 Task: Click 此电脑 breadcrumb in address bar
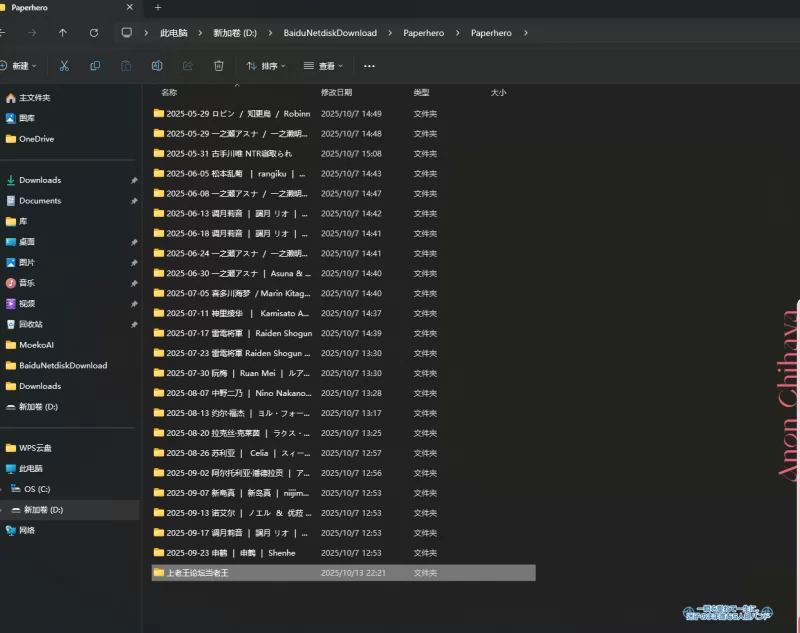coord(173,33)
